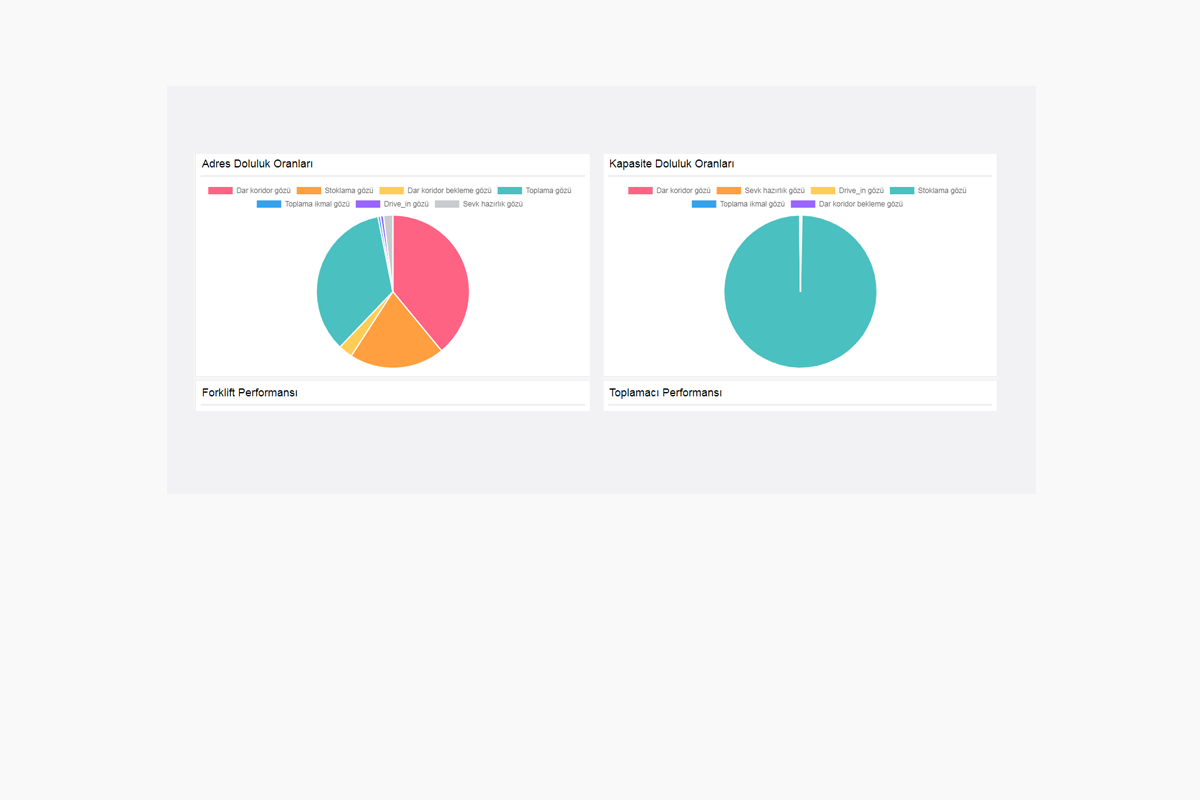Screen dimensions: 1200x800
Task: Click teal 'Toplama gözü' legend swatch
Action: pyautogui.click(x=510, y=190)
